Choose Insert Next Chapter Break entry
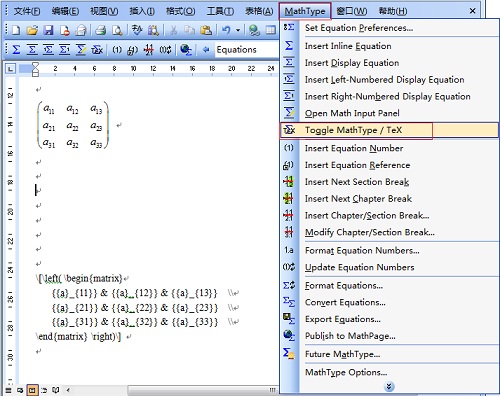 coord(389,199)
